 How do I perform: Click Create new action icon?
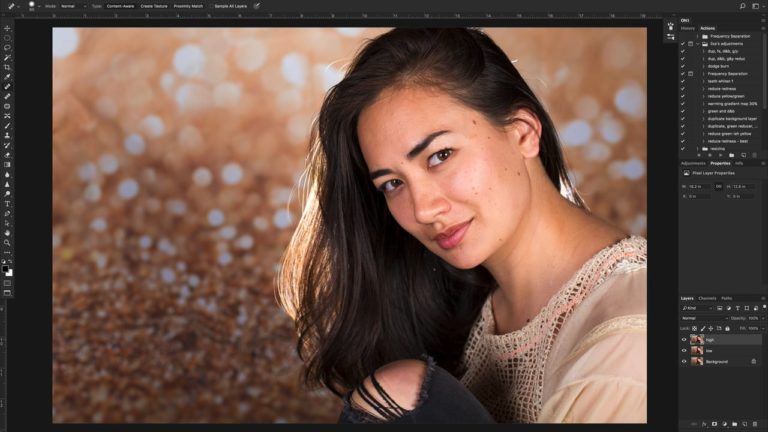pos(744,155)
